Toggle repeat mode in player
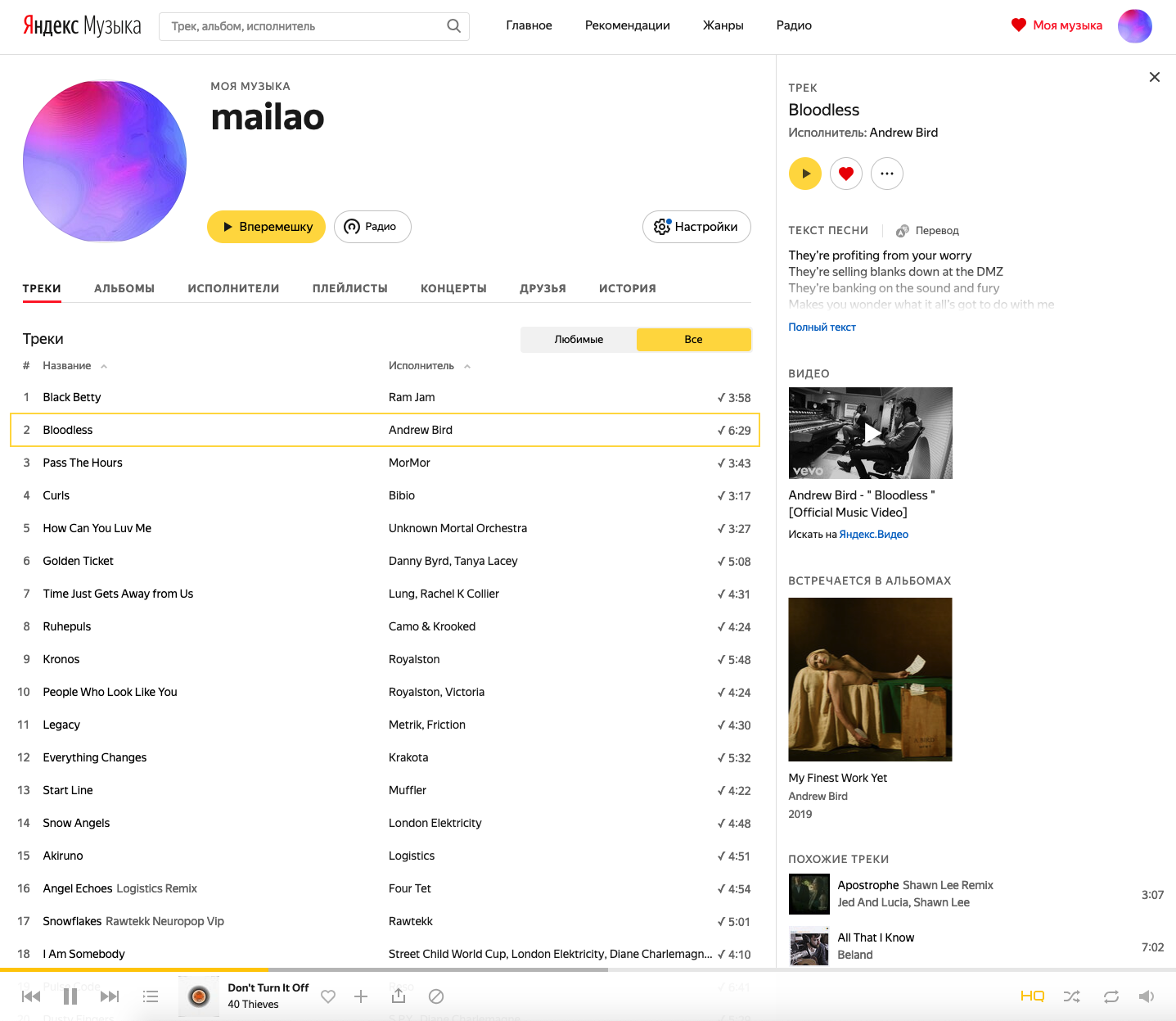 click(x=1111, y=996)
